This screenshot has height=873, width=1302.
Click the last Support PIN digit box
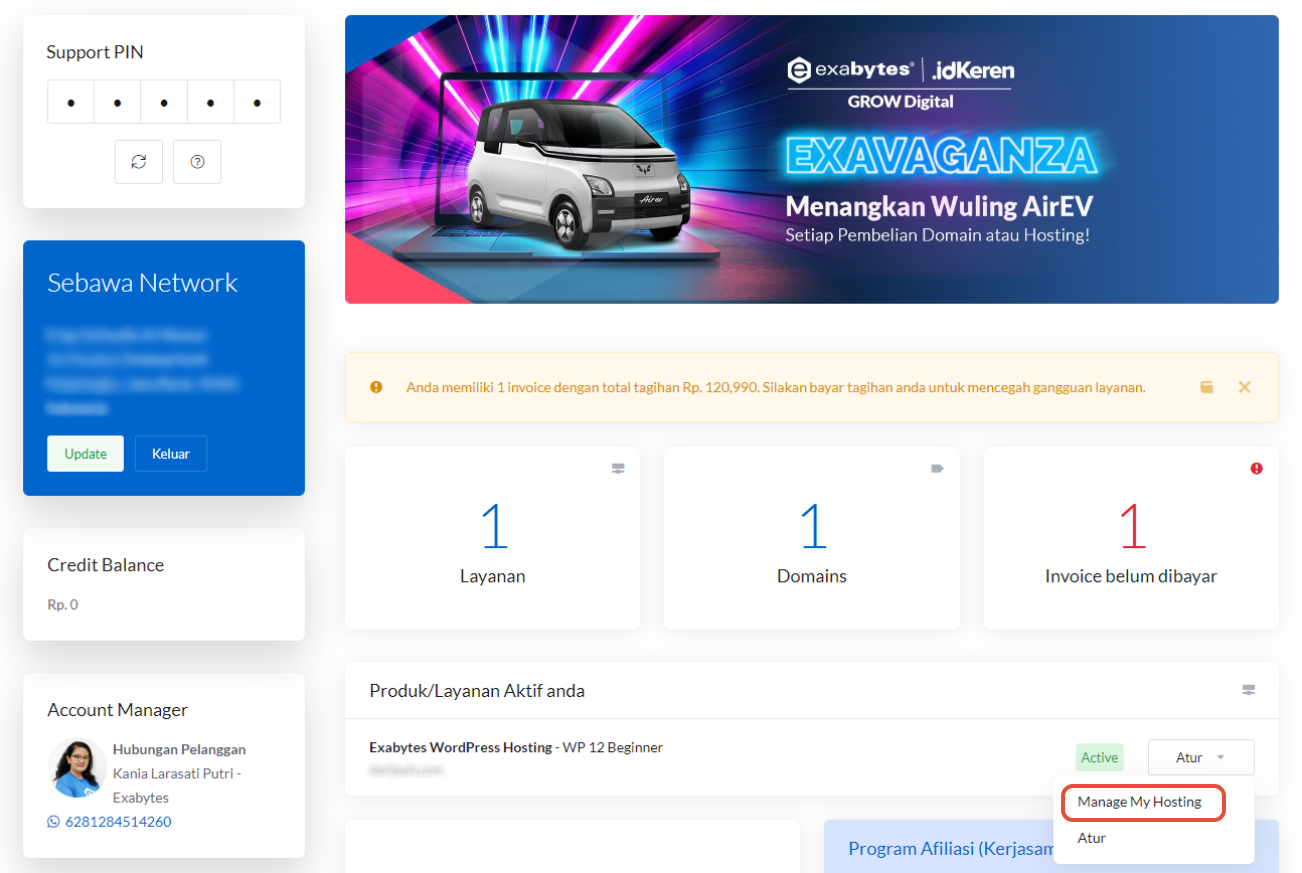[257, 102]
